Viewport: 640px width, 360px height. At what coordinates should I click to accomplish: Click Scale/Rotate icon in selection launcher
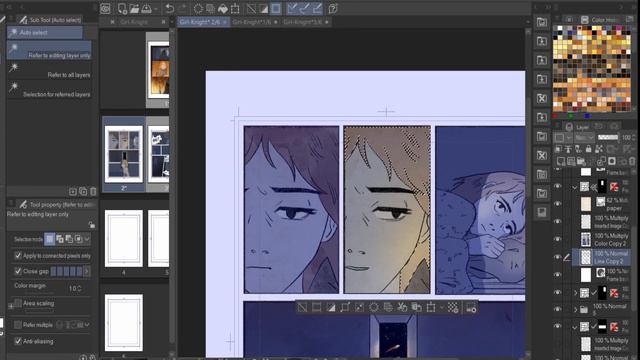point(431,307)
